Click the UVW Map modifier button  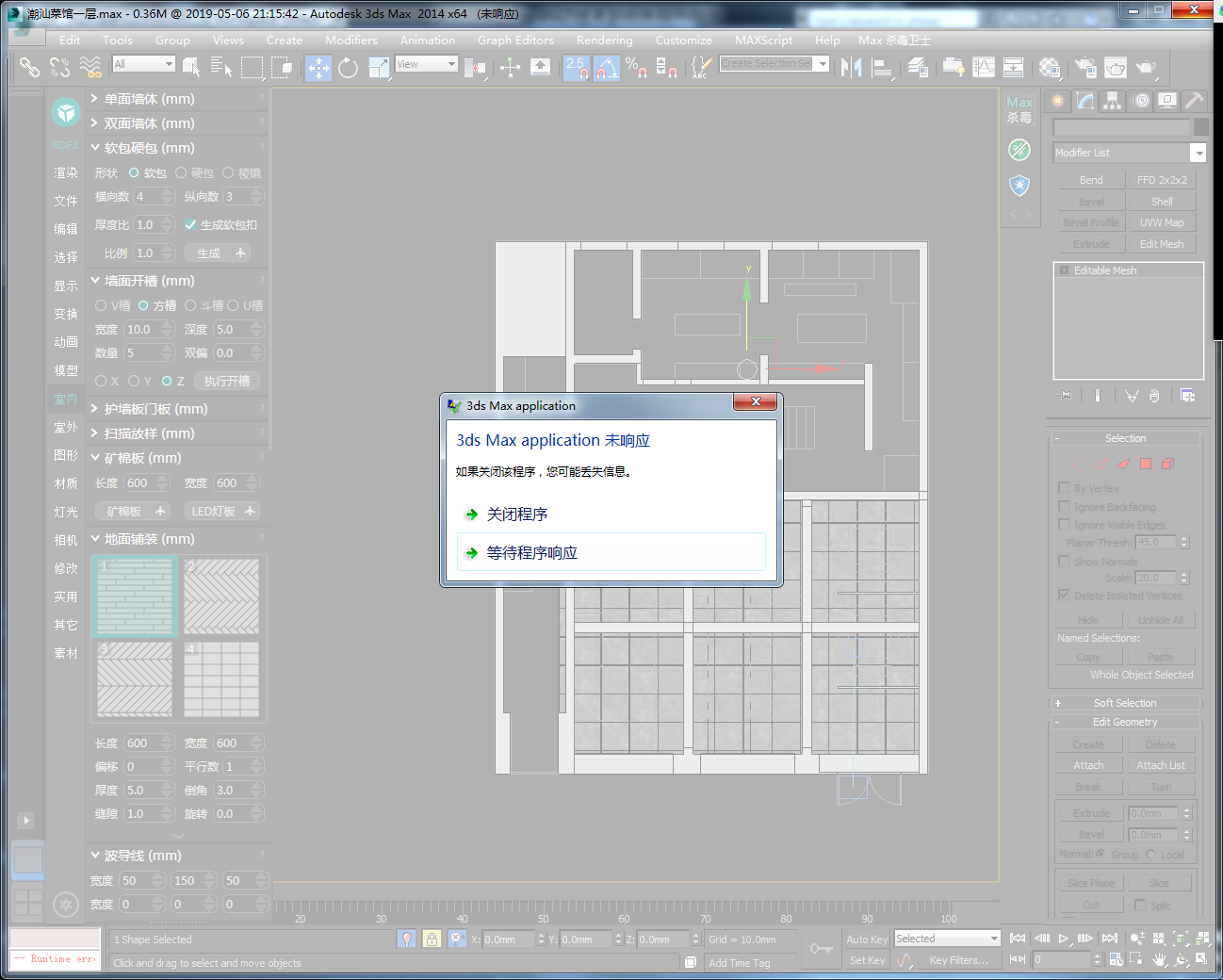(x=1162, y=222)
